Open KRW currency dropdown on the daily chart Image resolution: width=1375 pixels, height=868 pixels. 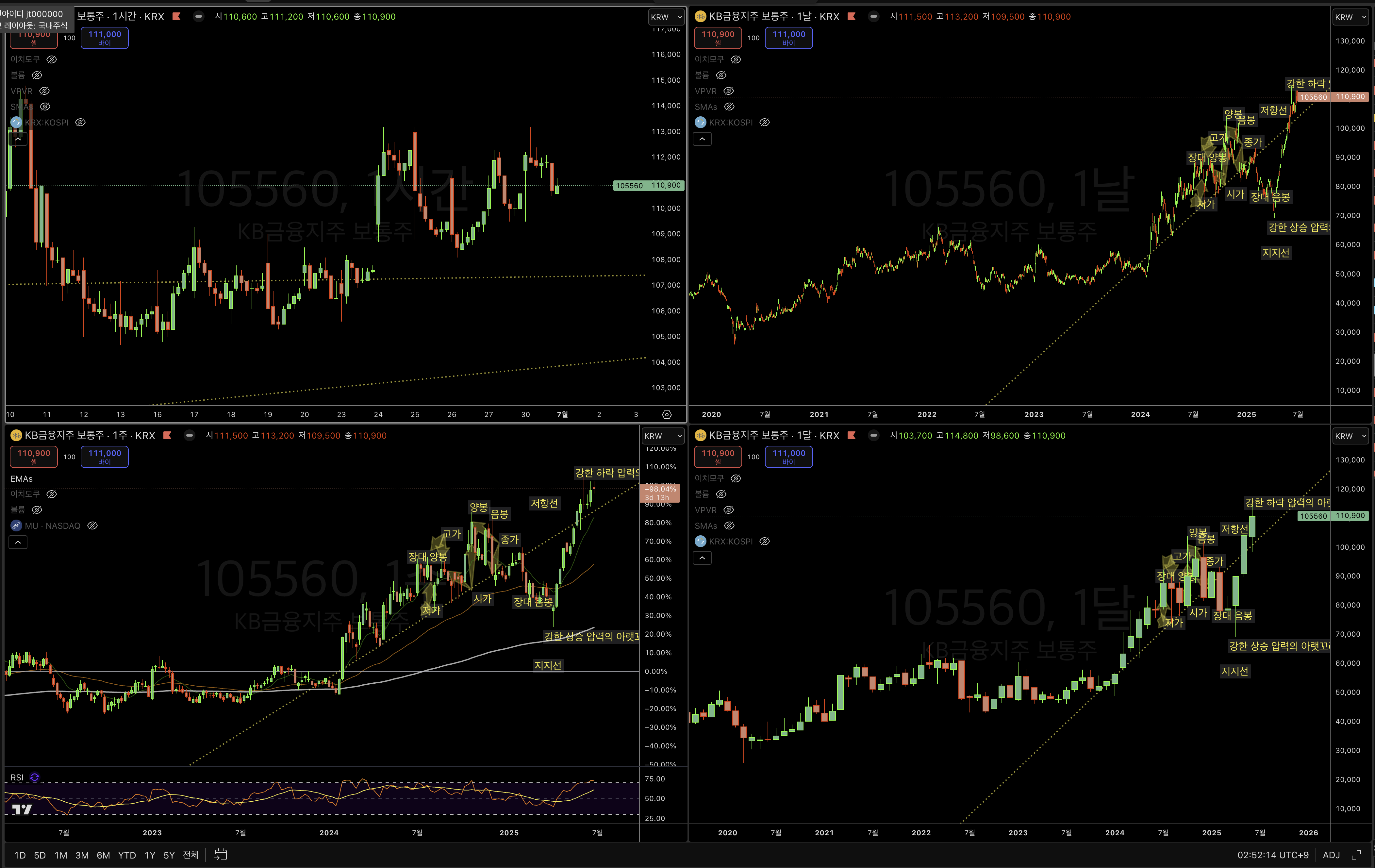click(1350, 17)
